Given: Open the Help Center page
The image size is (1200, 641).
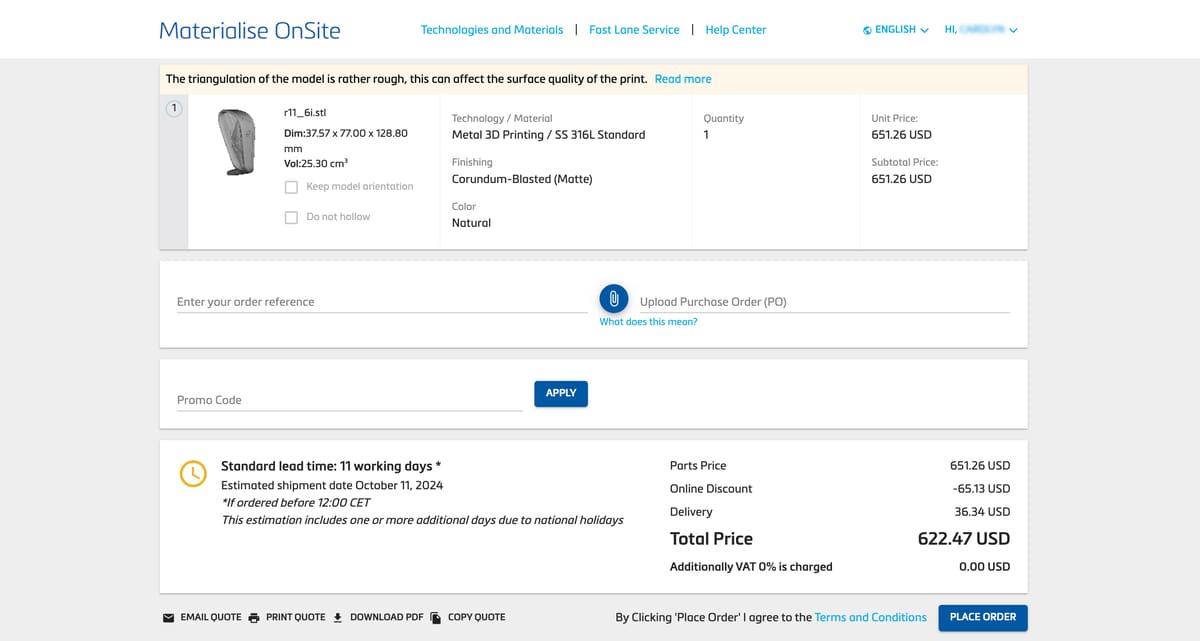Looking at the screenshot, I should [x=736, y=30].
